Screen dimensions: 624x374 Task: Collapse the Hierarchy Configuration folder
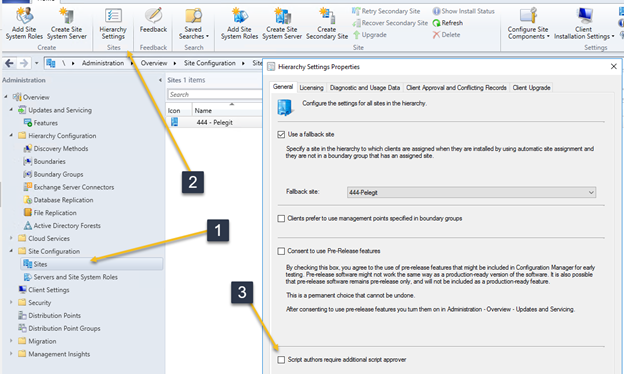pyautogui.click(x=11, y=136)
